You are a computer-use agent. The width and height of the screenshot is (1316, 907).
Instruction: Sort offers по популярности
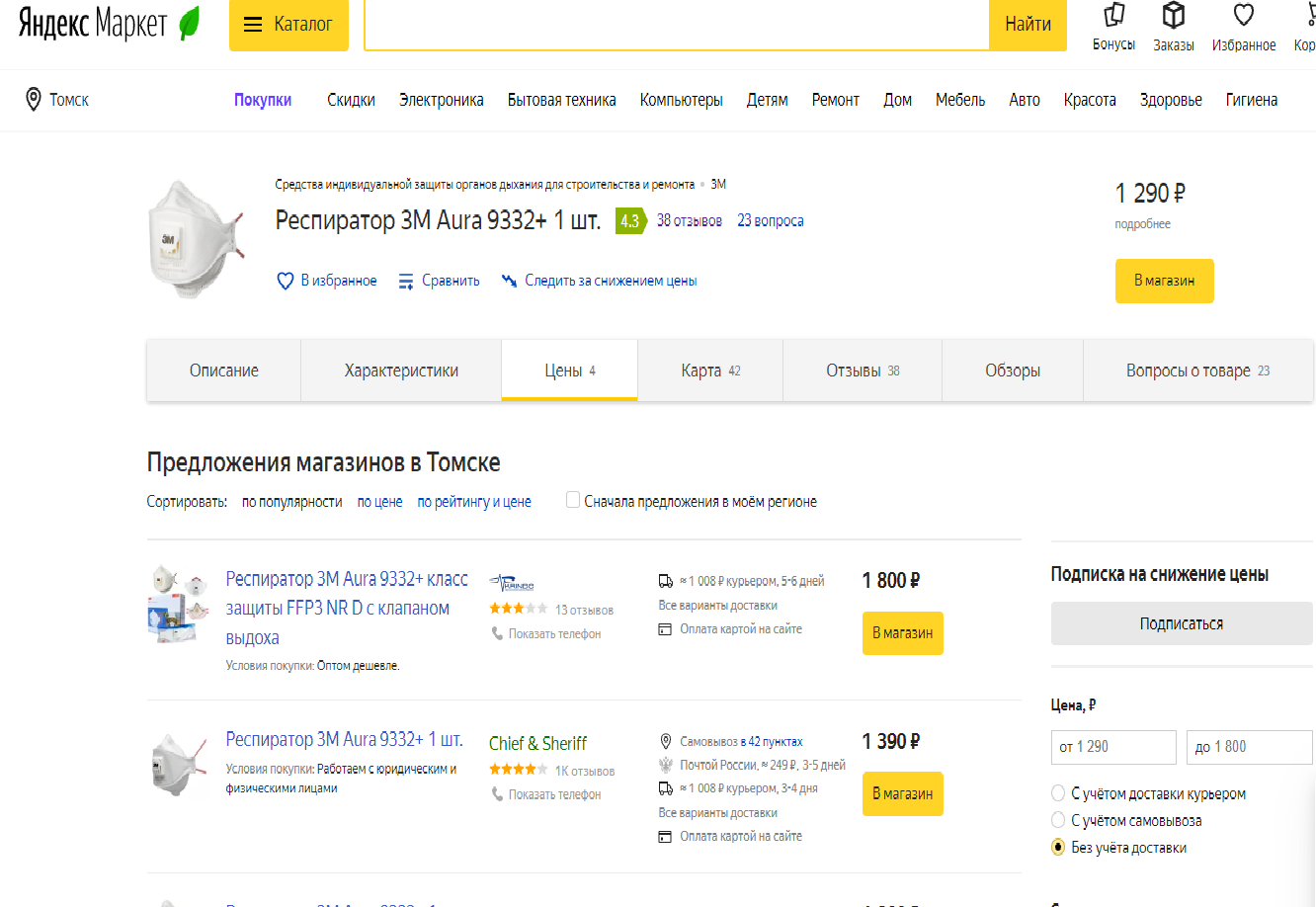click(292, 501)
